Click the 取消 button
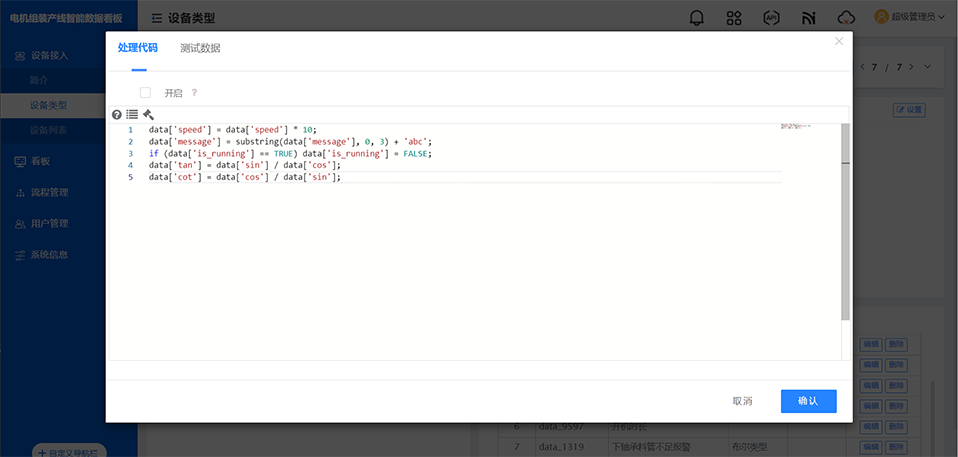 click(742, 401)
